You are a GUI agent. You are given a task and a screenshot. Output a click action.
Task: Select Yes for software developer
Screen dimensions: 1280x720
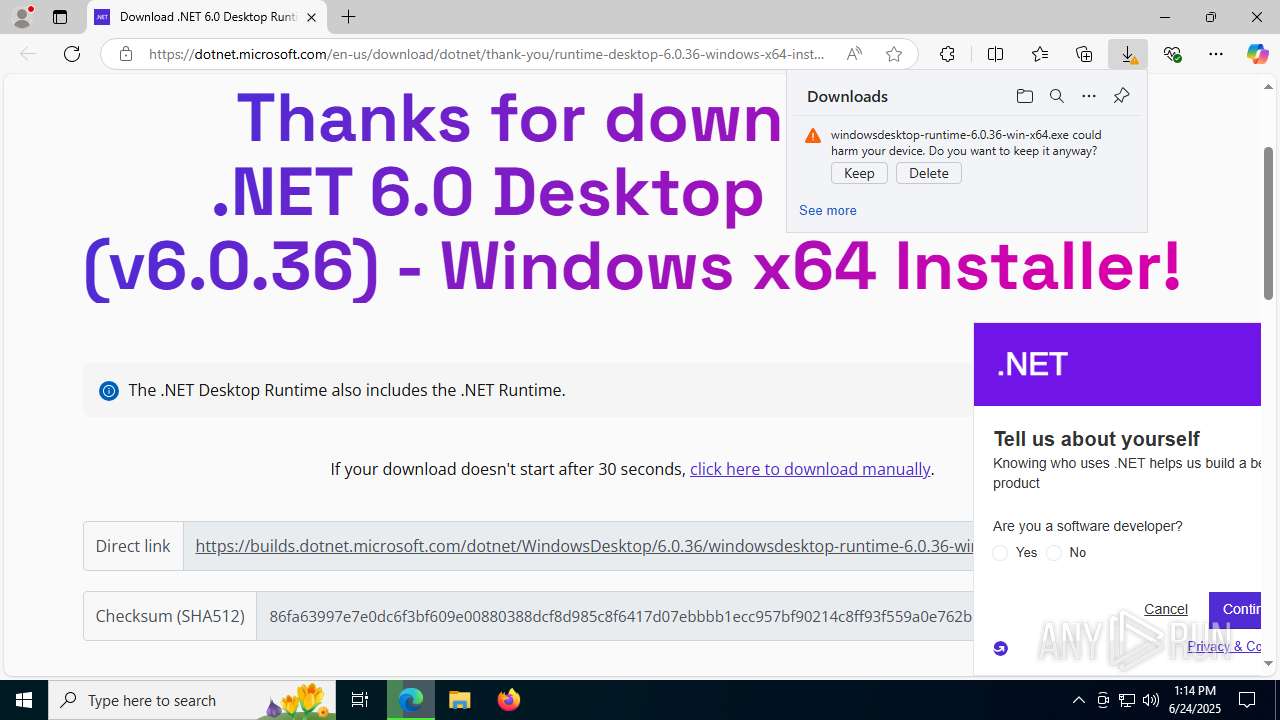[x=1000, y=553]
